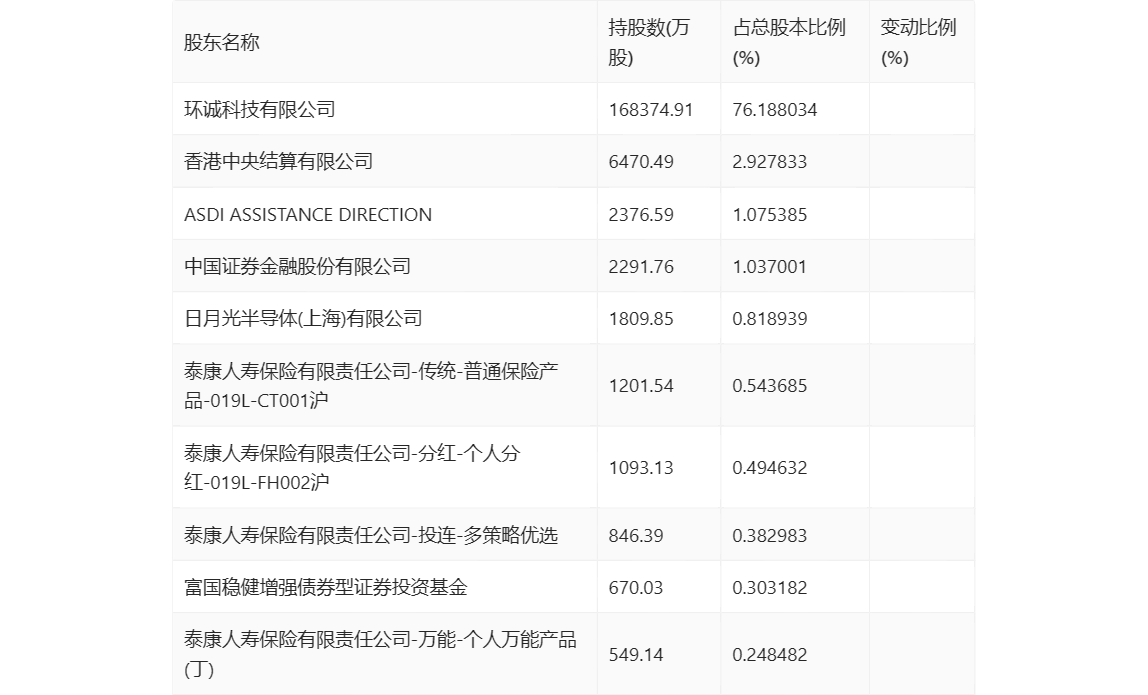Image resolution: width=1148 pixels, height=695 pixels.
Task: Click the percentage 1.037001
Action: [x=769, y=267]
